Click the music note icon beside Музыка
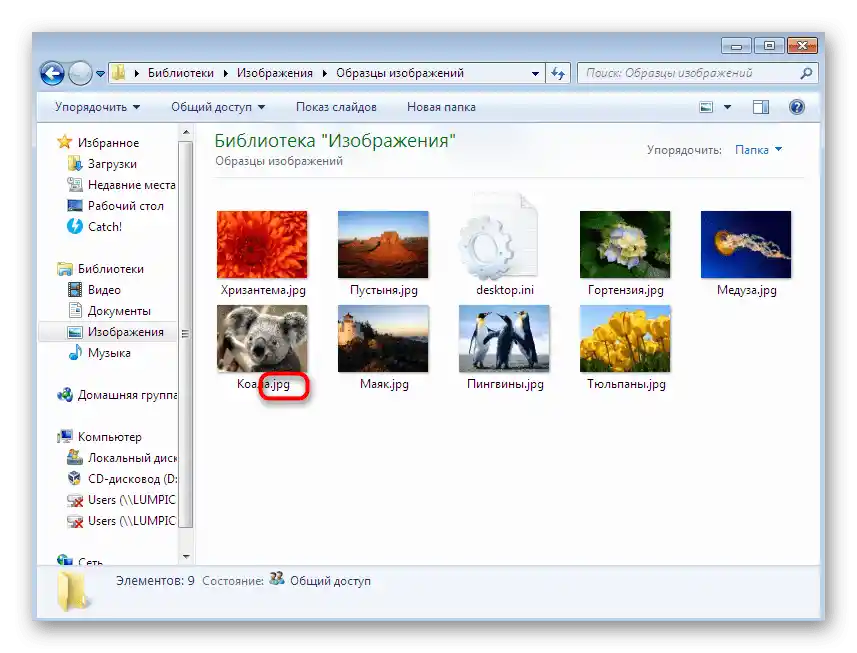857x653 pixels. pyautogui.click(x=75, y=352)
